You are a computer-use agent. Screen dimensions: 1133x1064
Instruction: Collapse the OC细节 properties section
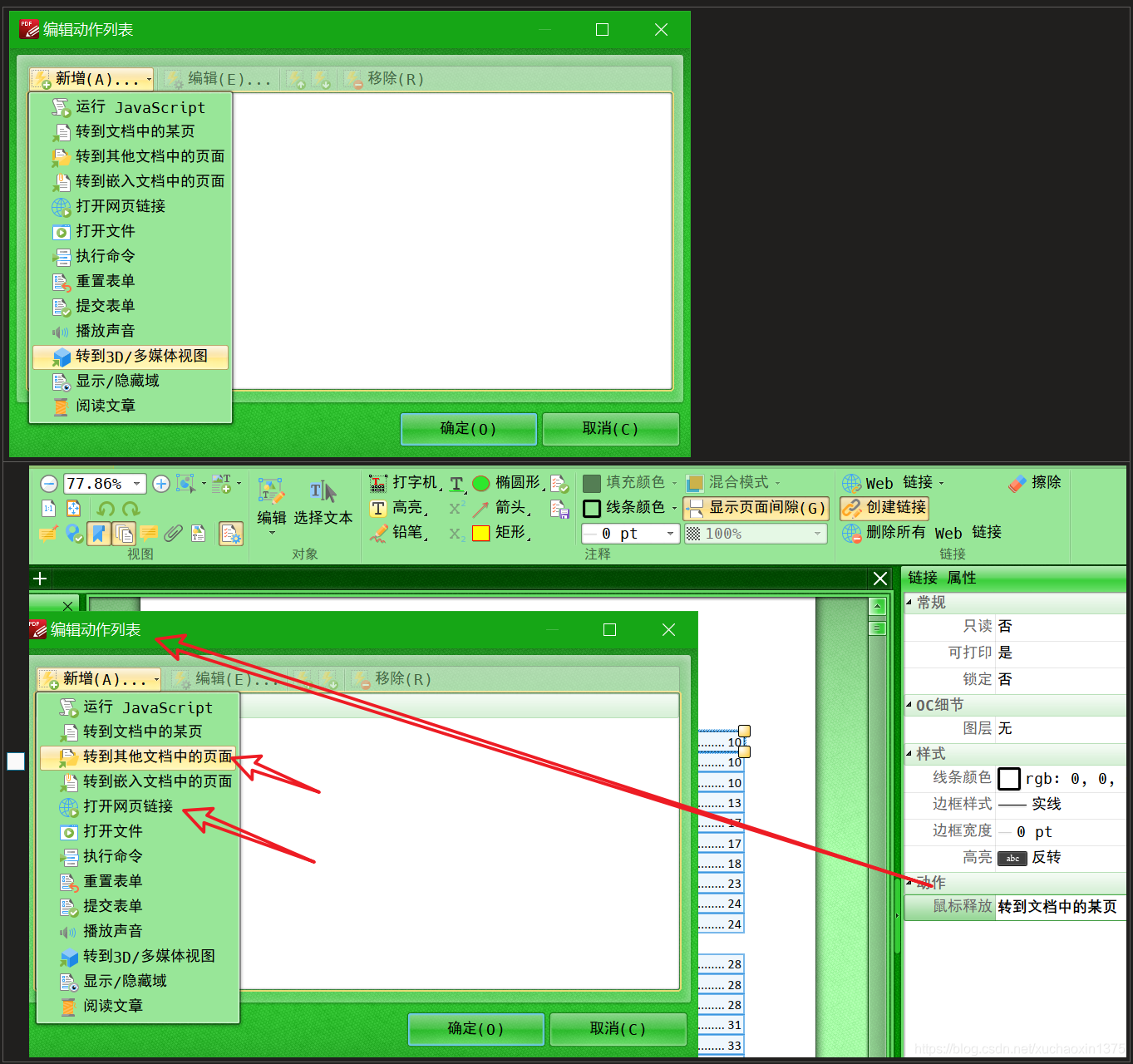909,705
